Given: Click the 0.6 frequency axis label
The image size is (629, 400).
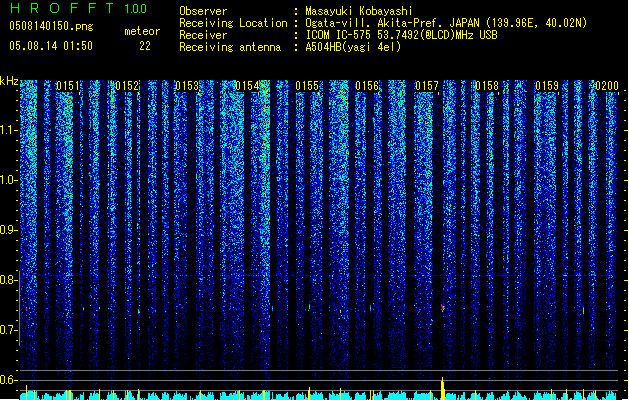Looking at the screenshot, I should click(9, 380).
